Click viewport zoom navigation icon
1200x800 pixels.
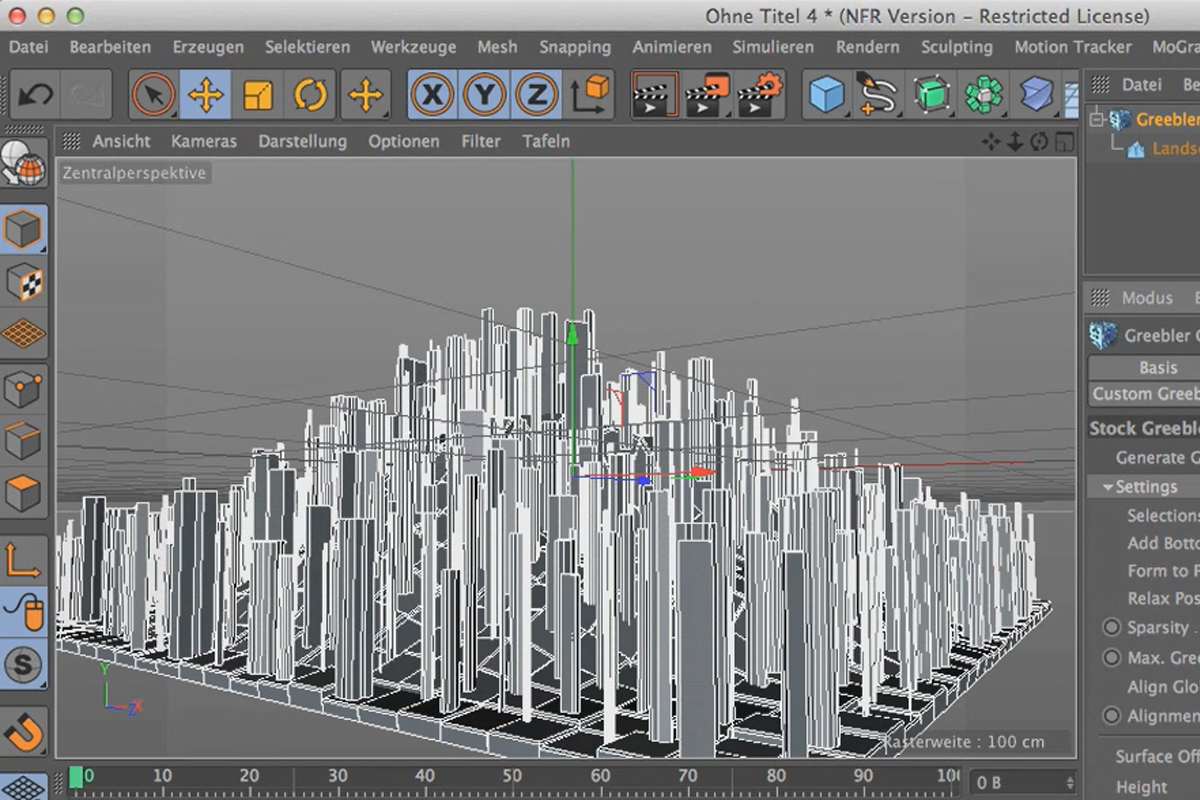1015,142
